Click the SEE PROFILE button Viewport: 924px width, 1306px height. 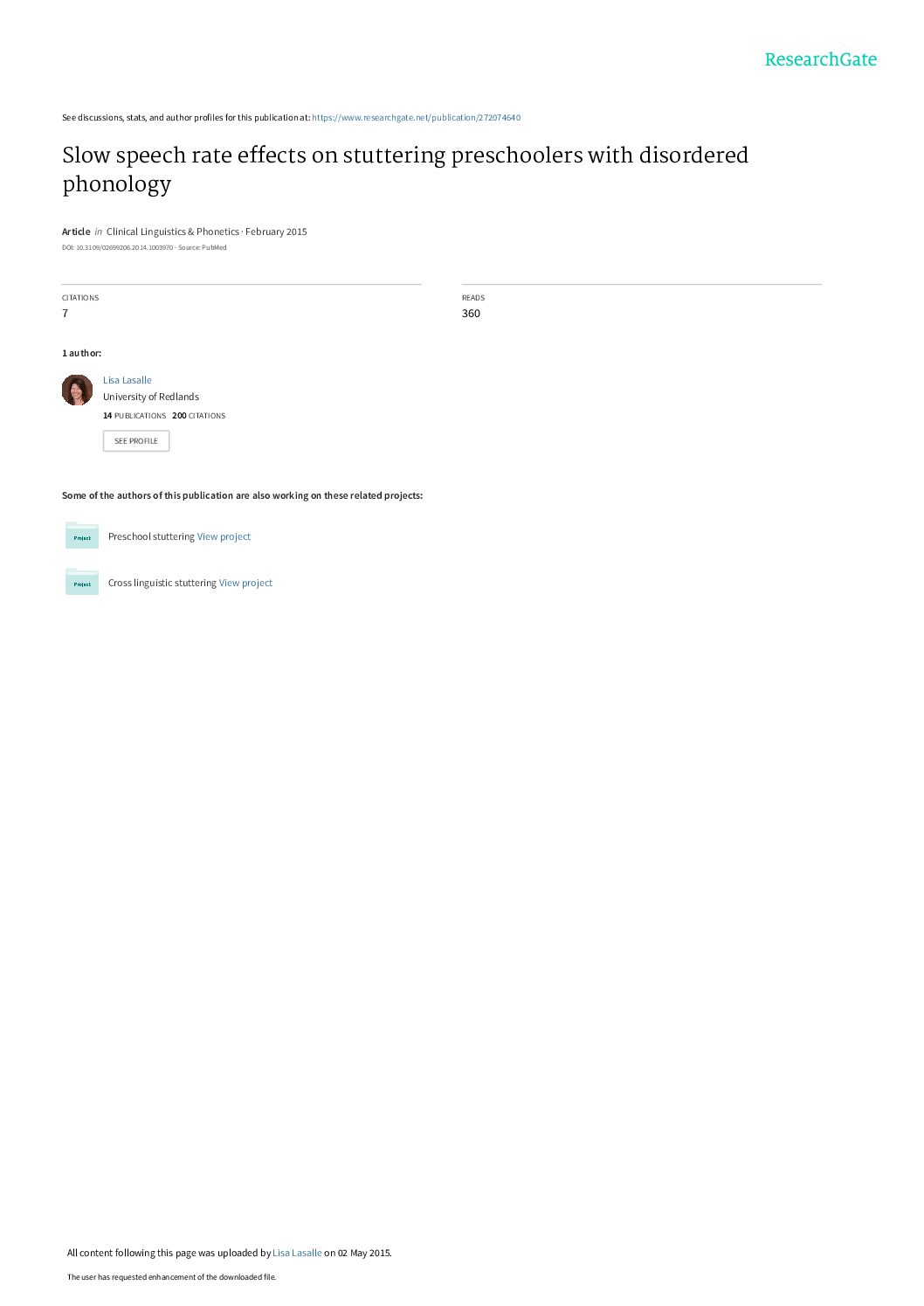click(136, 441)
